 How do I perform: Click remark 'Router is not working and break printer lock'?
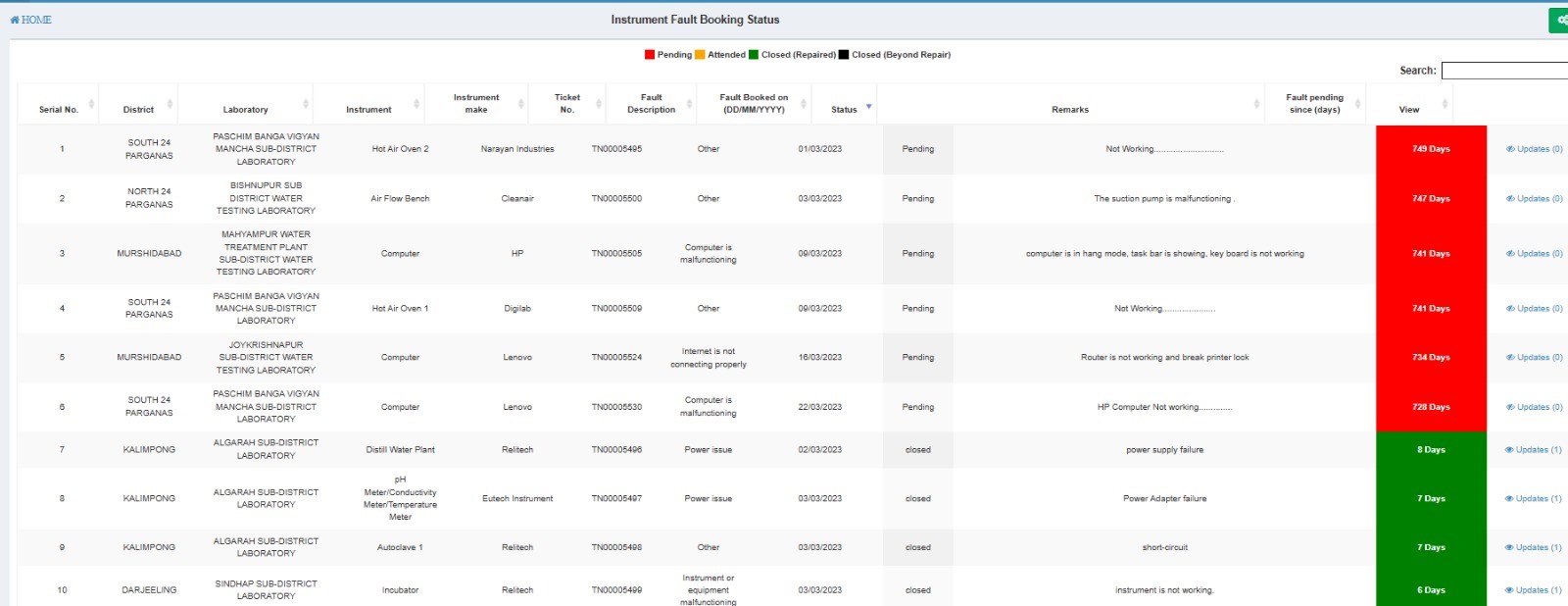(x=1164, y=357)
